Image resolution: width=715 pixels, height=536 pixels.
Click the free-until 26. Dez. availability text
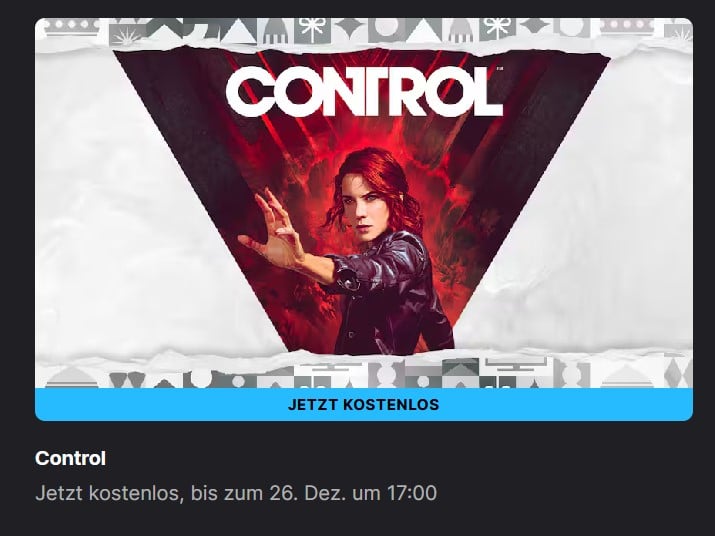236,493
